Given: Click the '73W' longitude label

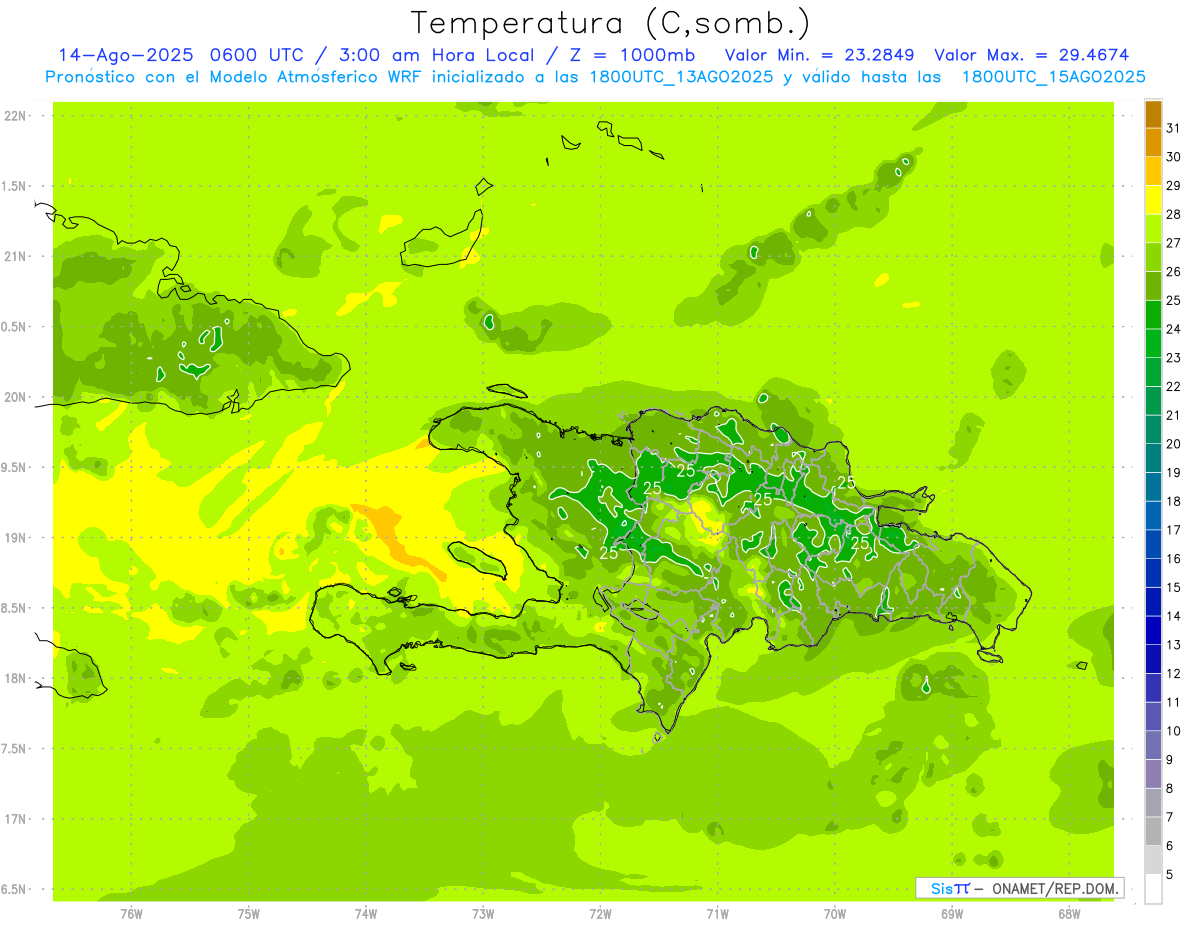Looking at the screenshot, I should tap(483, 914).
